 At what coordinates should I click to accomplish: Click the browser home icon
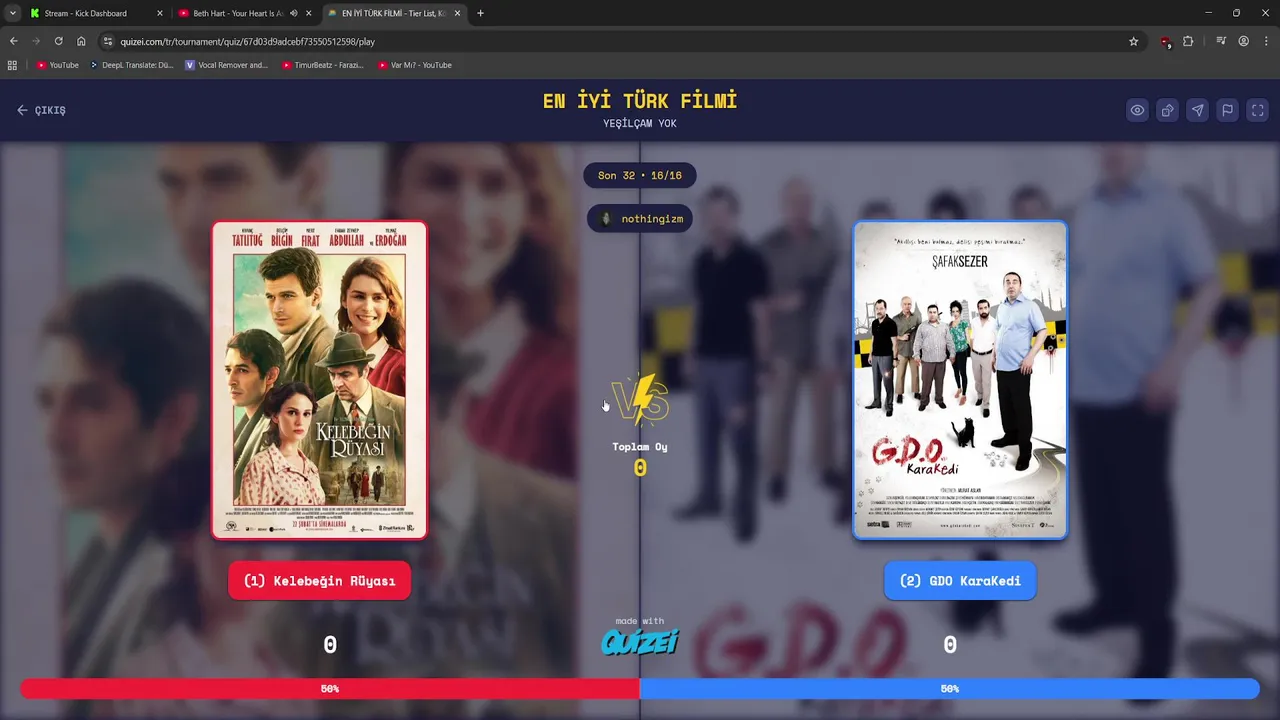click(81, 41)
